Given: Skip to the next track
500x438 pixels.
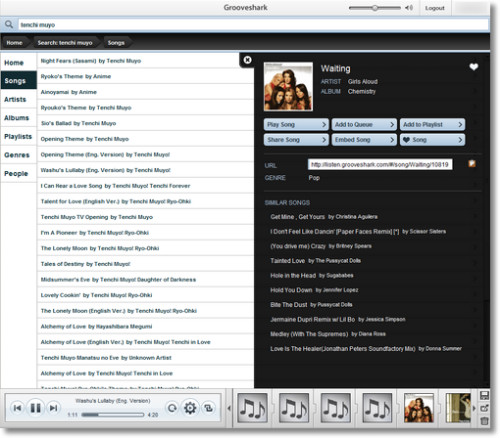Looking at the screenshot, I should pyautogui.click(x=53, y=408).
